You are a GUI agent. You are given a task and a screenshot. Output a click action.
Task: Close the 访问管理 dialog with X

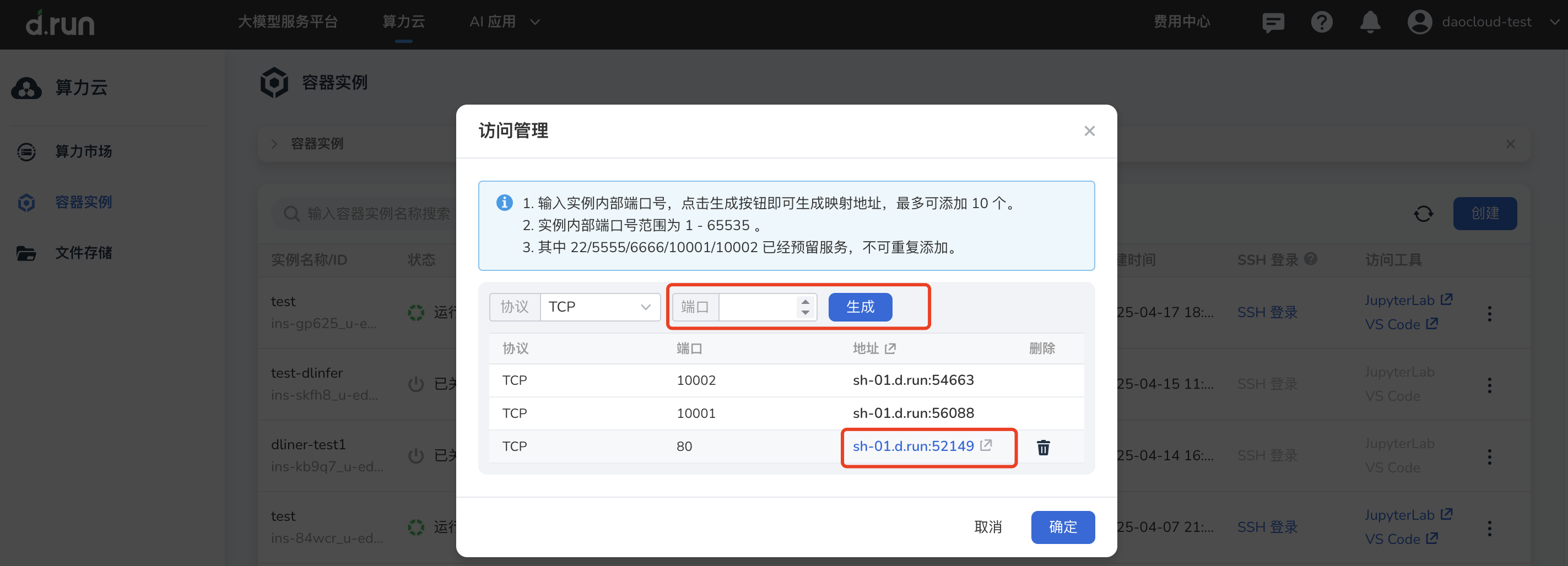tap(1089, 131)
